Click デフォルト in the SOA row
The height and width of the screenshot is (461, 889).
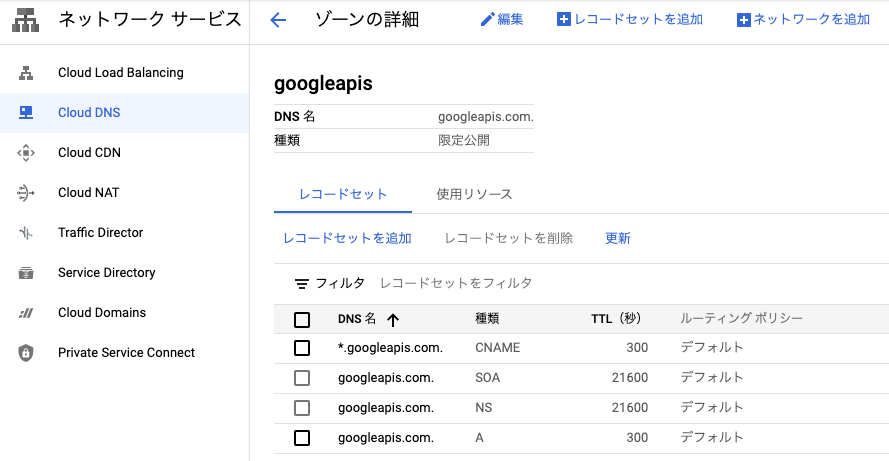pos(712,377)
